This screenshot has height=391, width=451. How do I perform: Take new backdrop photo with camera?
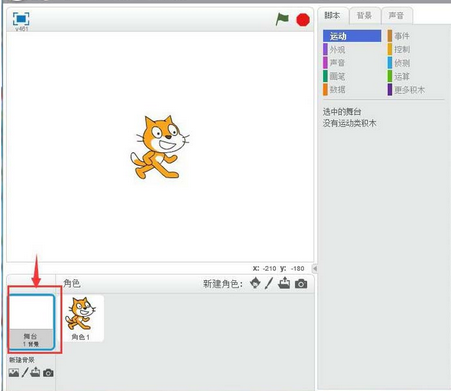click(48, 373)
